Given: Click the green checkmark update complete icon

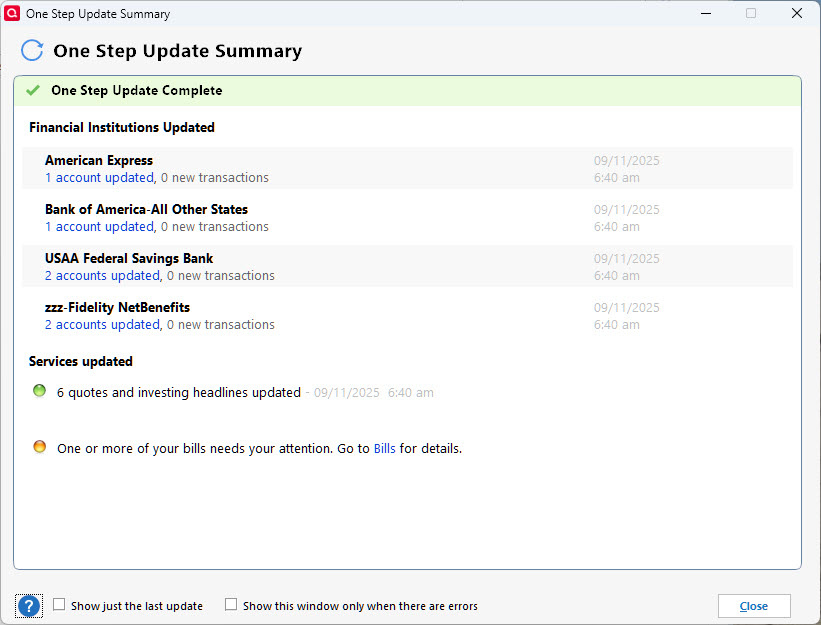Looking at the screenshot, I should [x=33, y=90].
